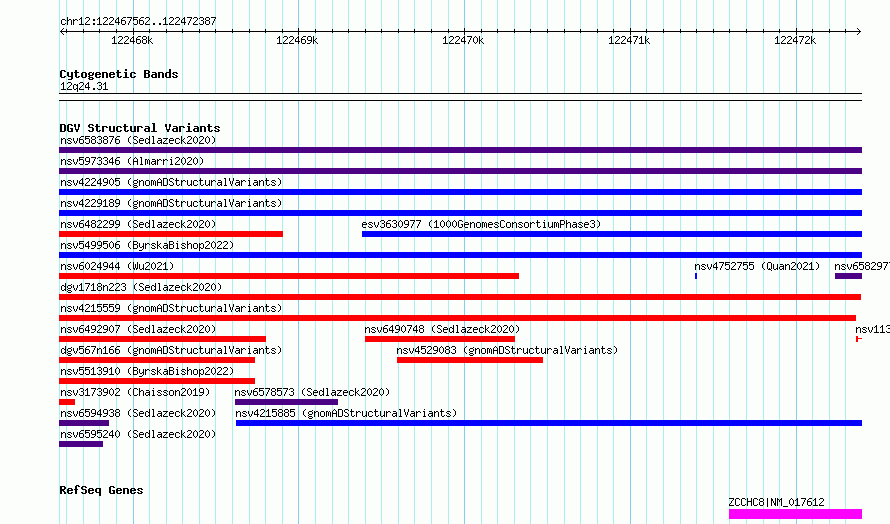890x524 pixels.
Task: Click the nsv6595240 (Sedlazeck2020) label
Action: point(138,434)
